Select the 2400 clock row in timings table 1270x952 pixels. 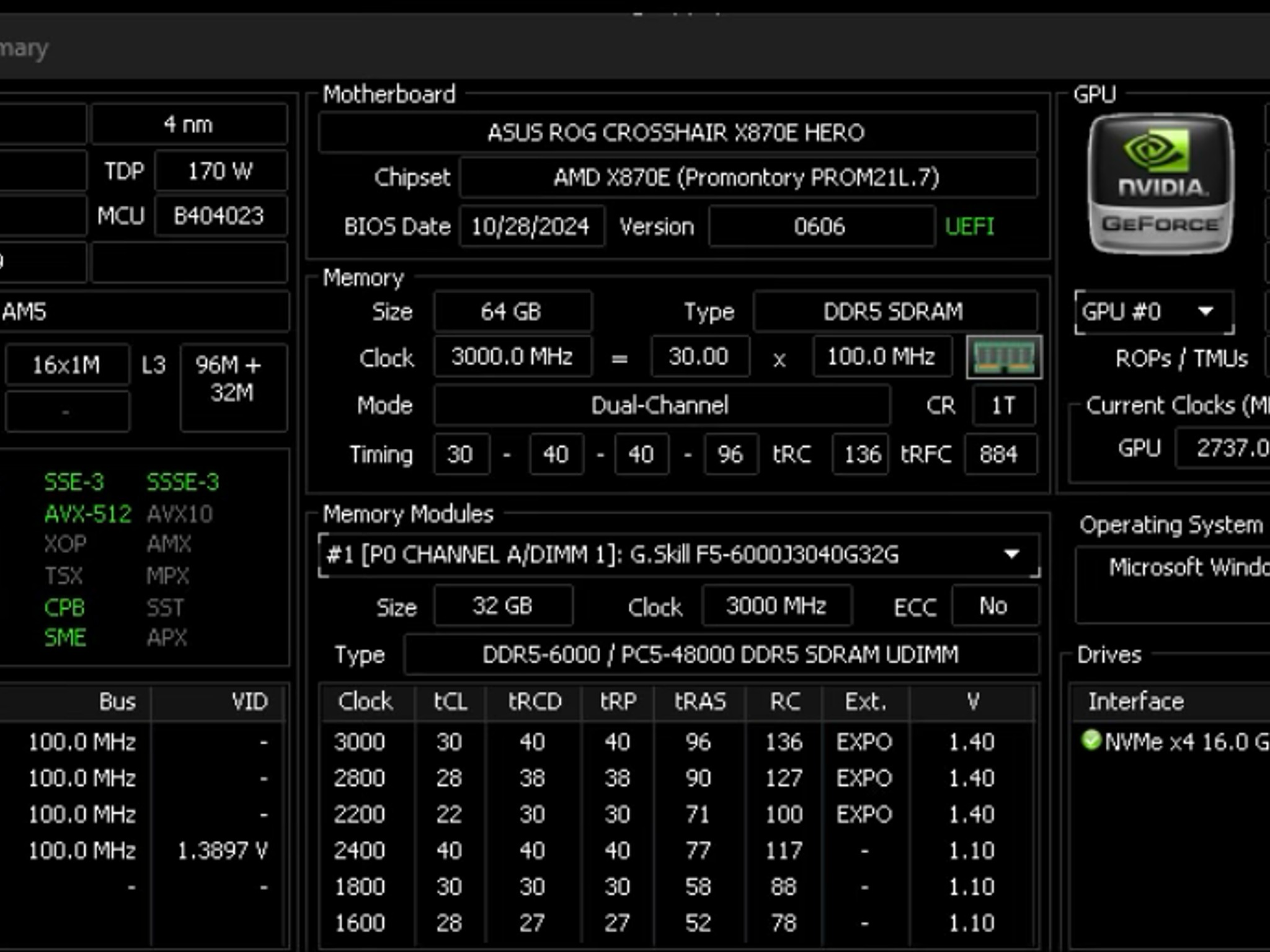tap(678, 850)
